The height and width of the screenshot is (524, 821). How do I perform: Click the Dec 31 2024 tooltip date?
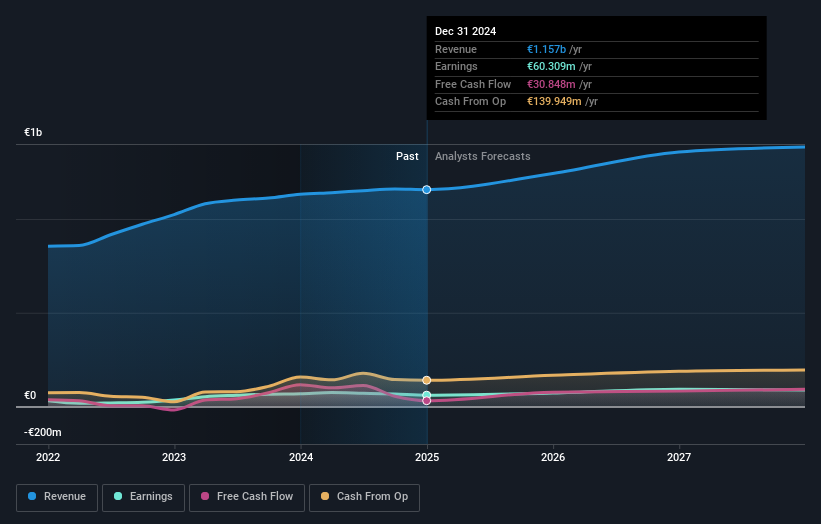coord(465,31)
